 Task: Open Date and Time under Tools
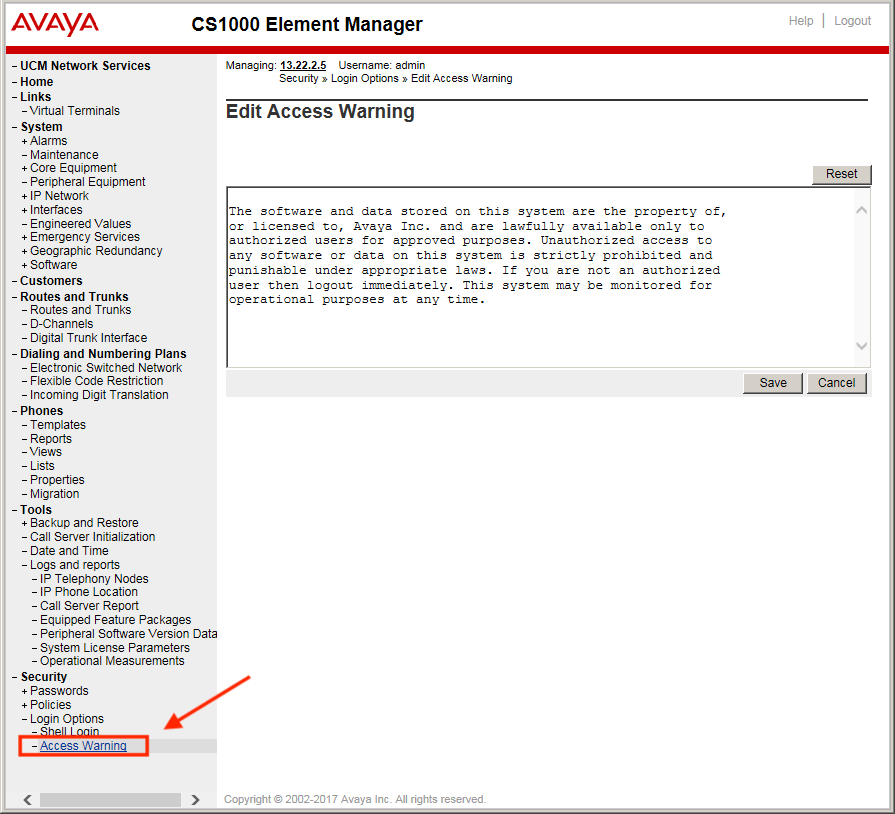click(69, 551)
